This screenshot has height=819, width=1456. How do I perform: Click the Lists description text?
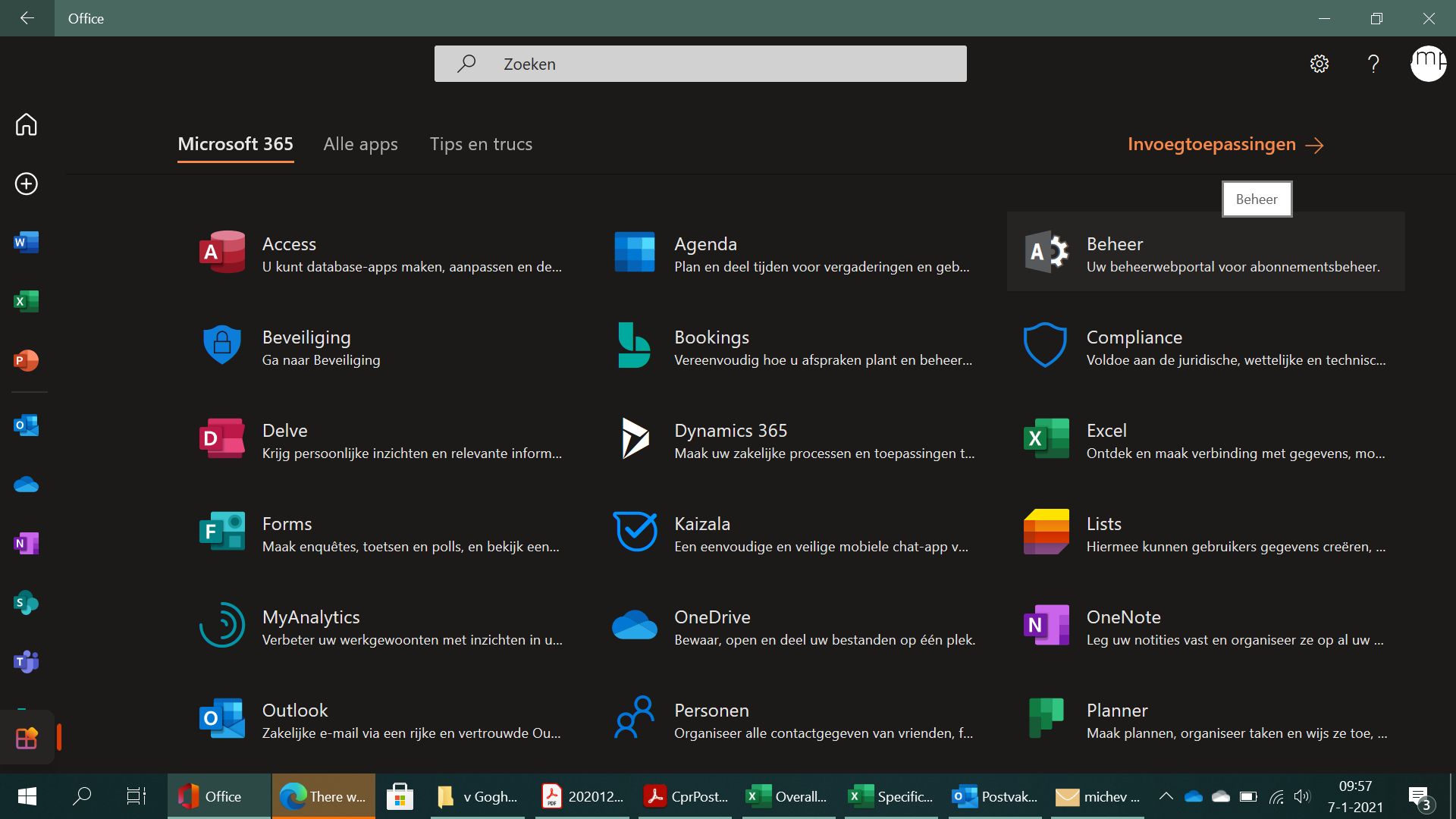[1236, 547]
